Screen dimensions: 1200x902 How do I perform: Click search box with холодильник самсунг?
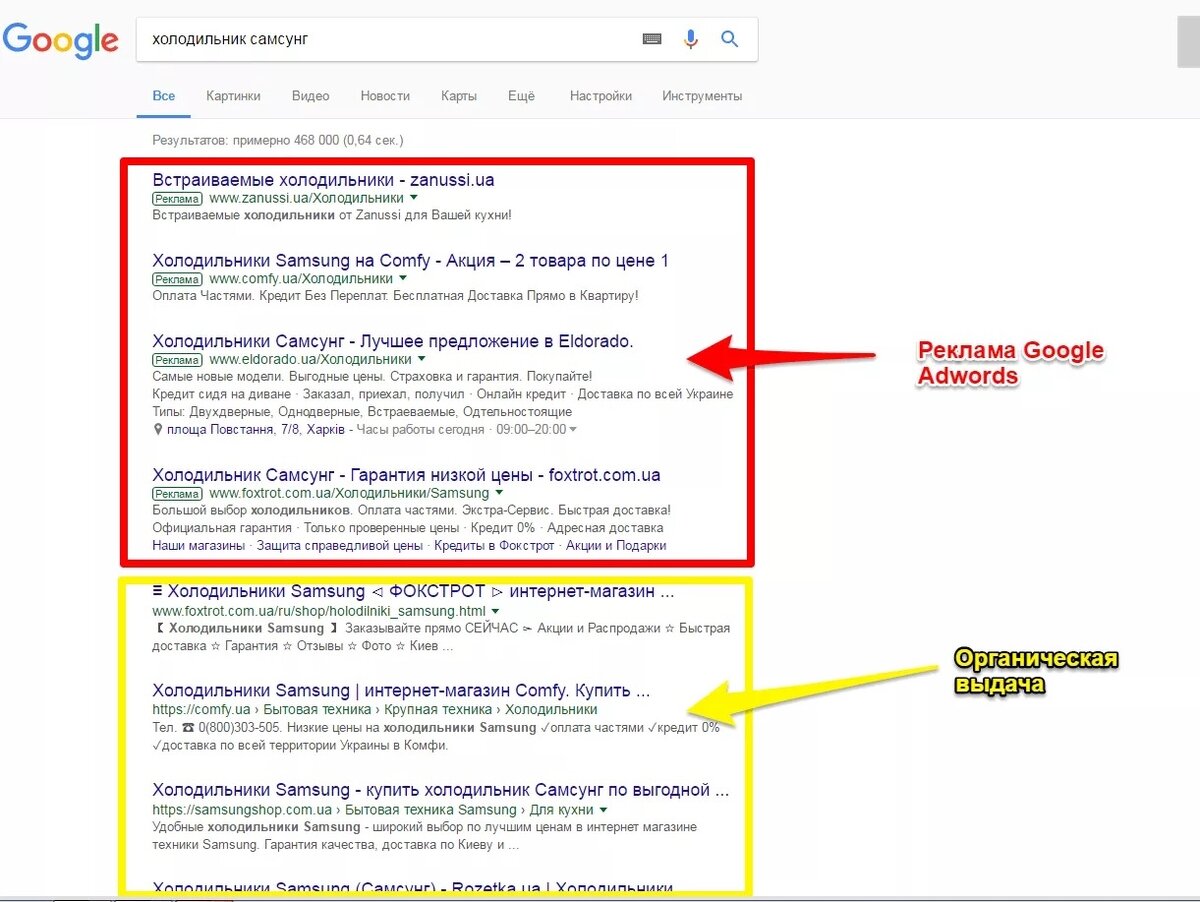point(446,40)
